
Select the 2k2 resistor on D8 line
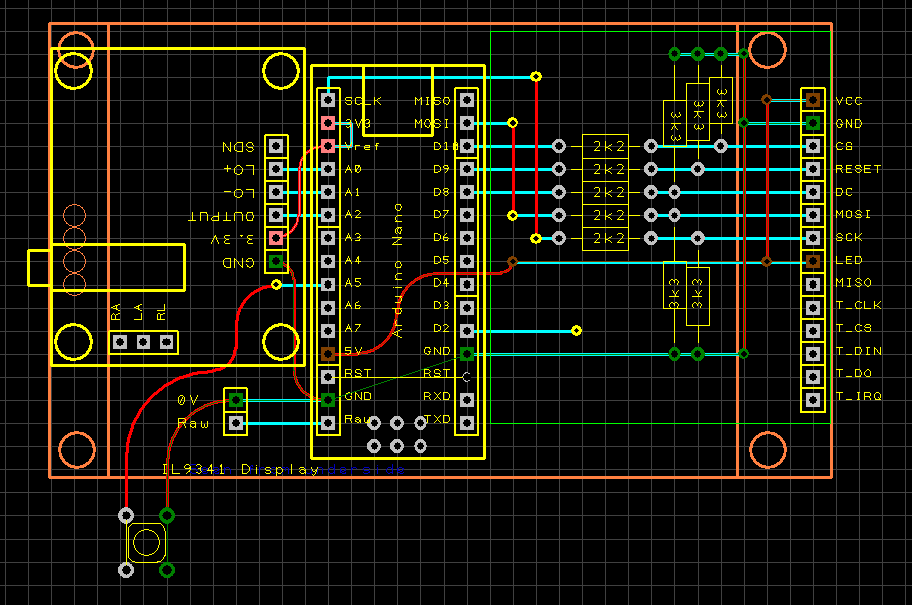coord(605,192)
